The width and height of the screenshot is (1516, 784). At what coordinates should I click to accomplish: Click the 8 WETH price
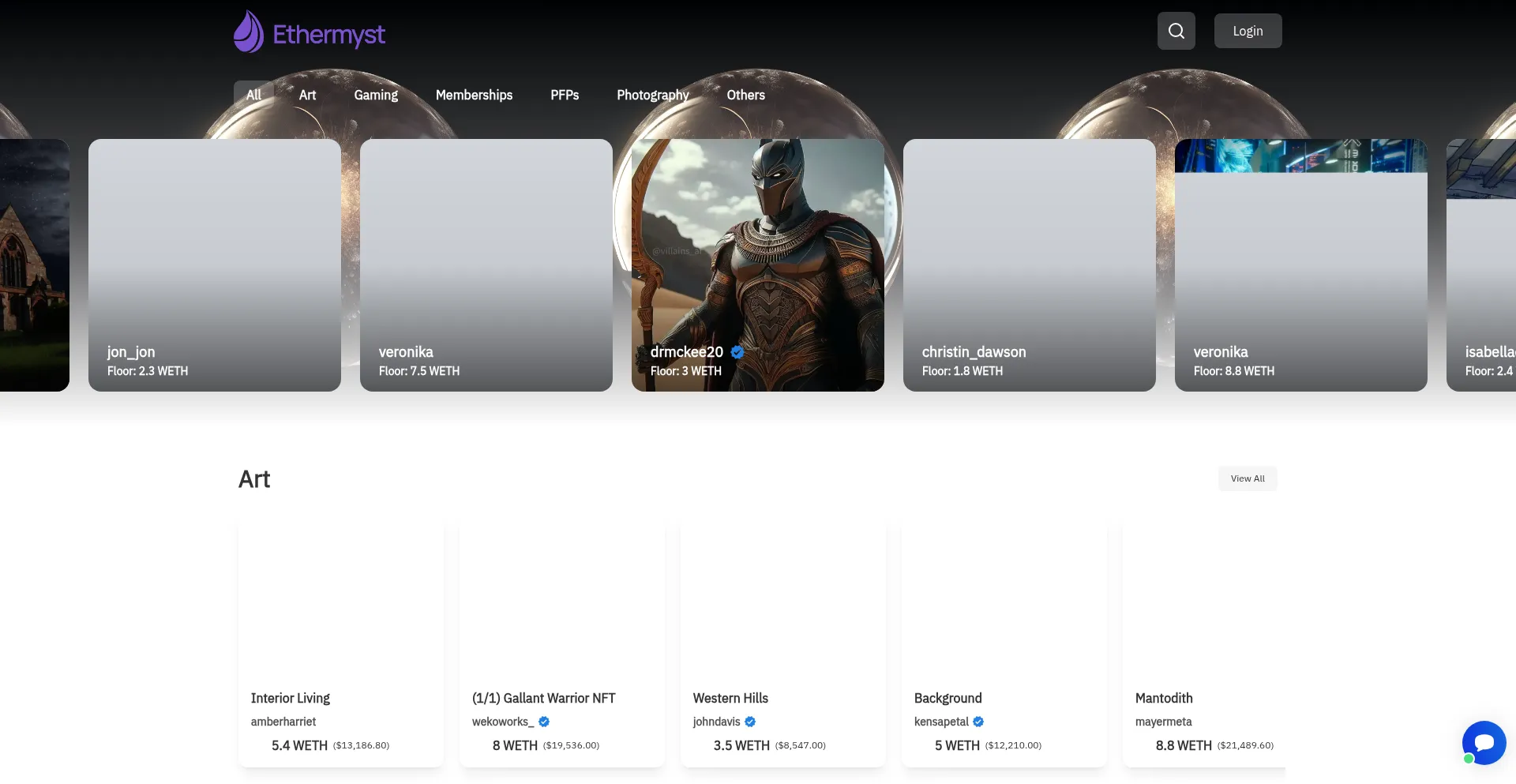tap(515, 745)
